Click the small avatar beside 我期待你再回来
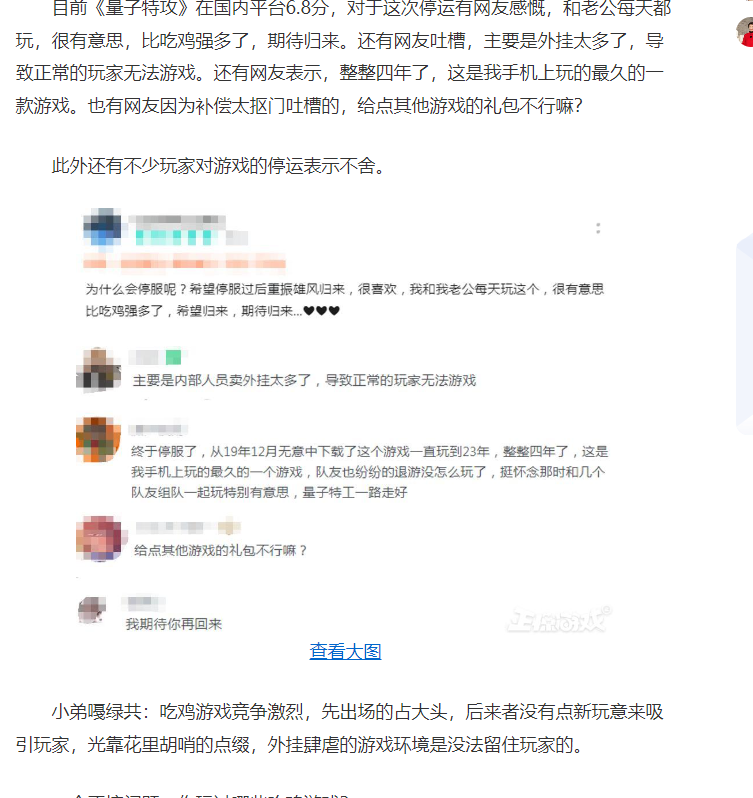753x798 pixels. coord(92,610)
